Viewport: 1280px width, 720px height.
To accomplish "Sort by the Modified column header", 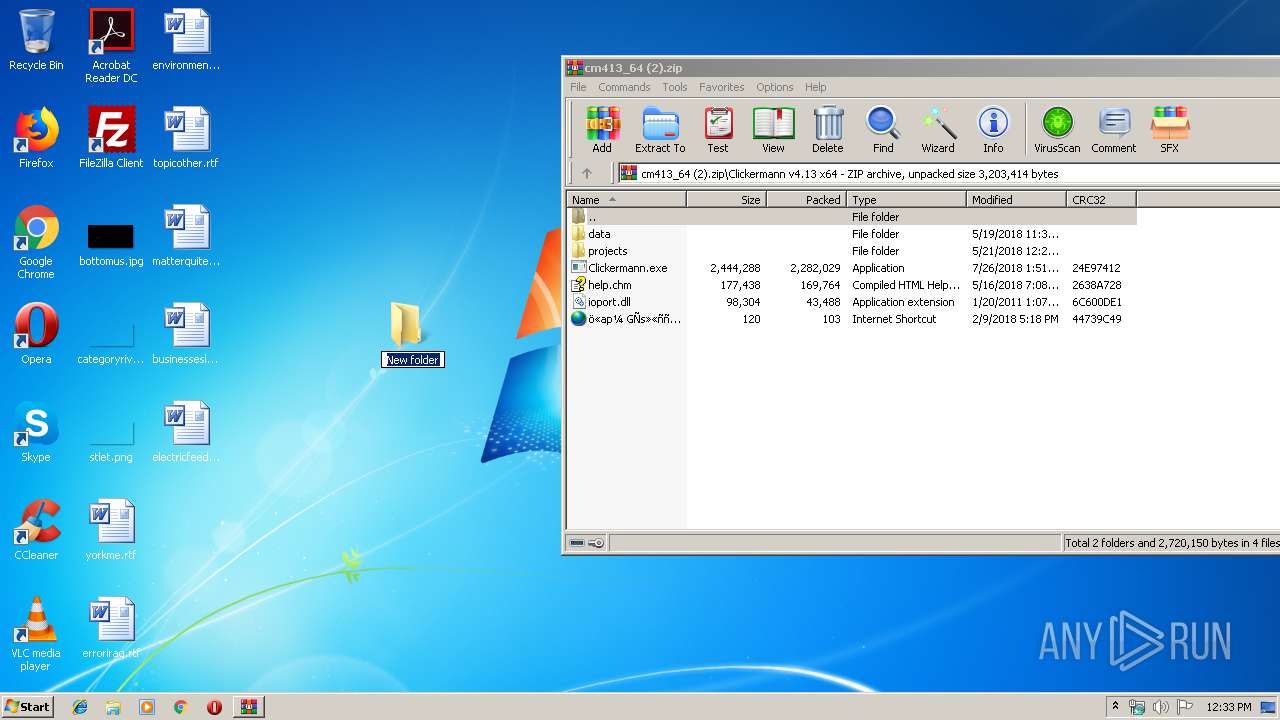I will (x=1016, y=199).
